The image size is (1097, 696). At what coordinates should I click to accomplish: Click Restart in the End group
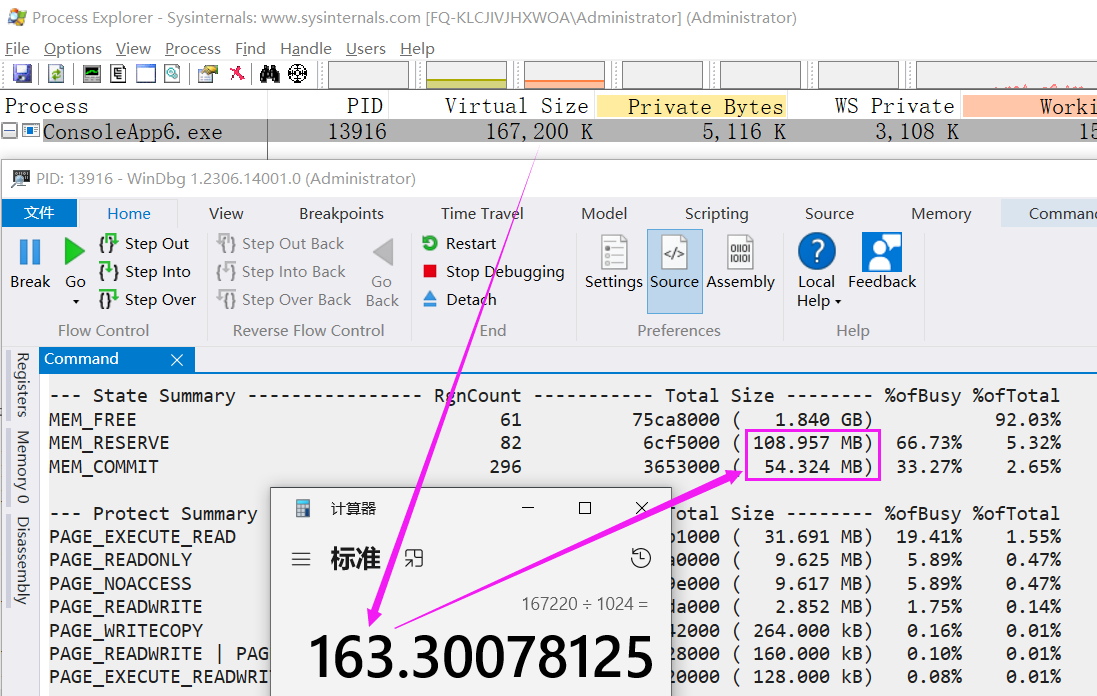pos(459,243)
